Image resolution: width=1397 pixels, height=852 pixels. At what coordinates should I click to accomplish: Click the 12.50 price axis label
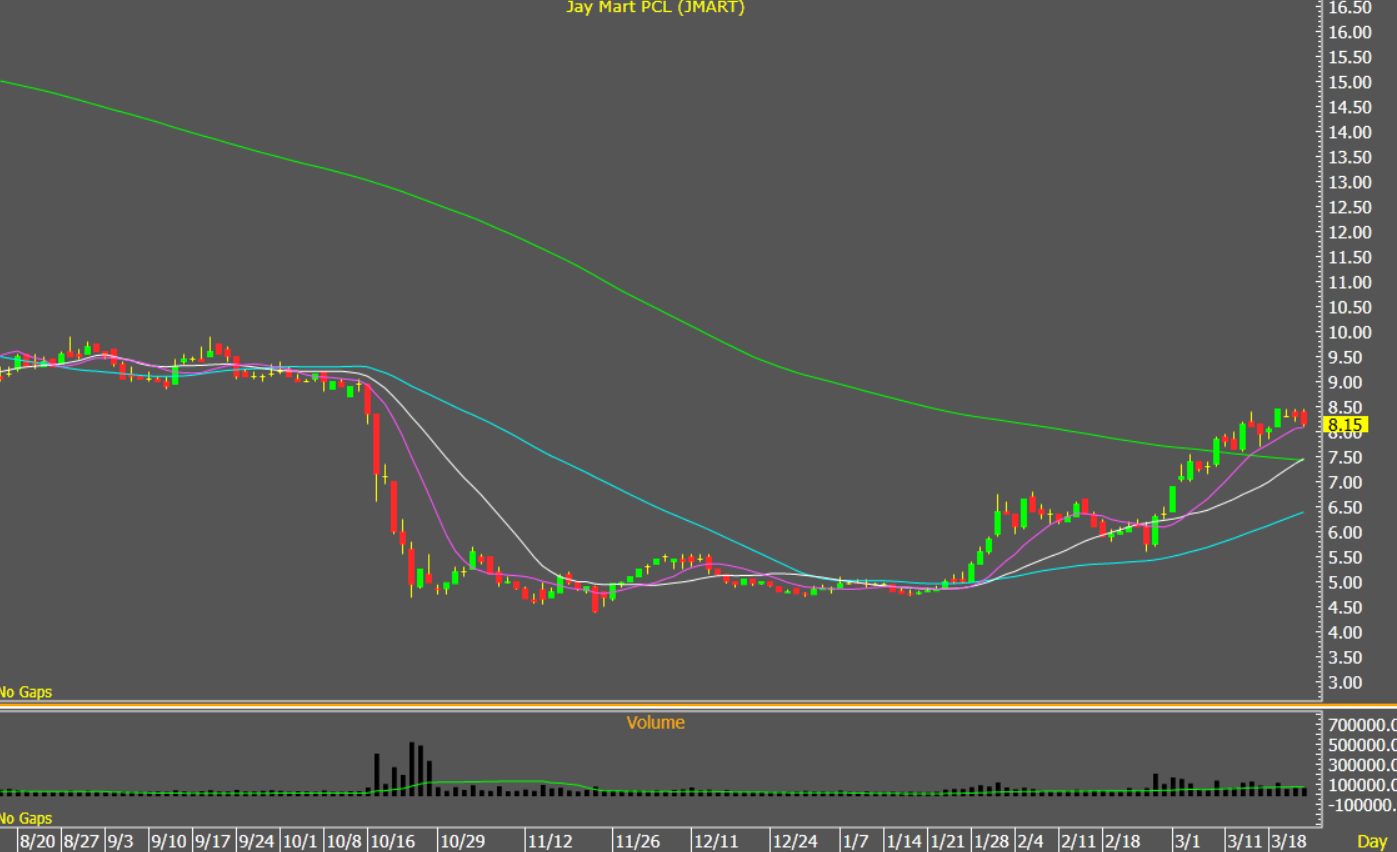point(1349,207)
